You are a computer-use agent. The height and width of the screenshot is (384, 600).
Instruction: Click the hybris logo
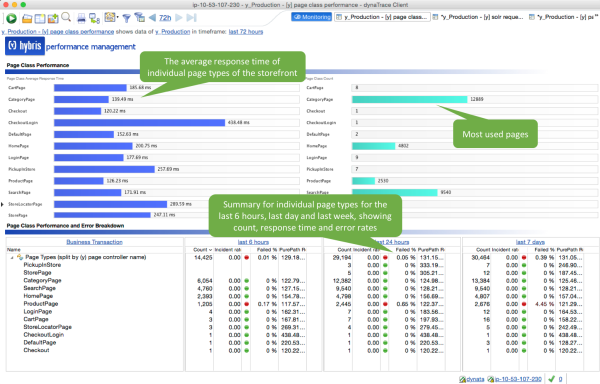point(25,46)
